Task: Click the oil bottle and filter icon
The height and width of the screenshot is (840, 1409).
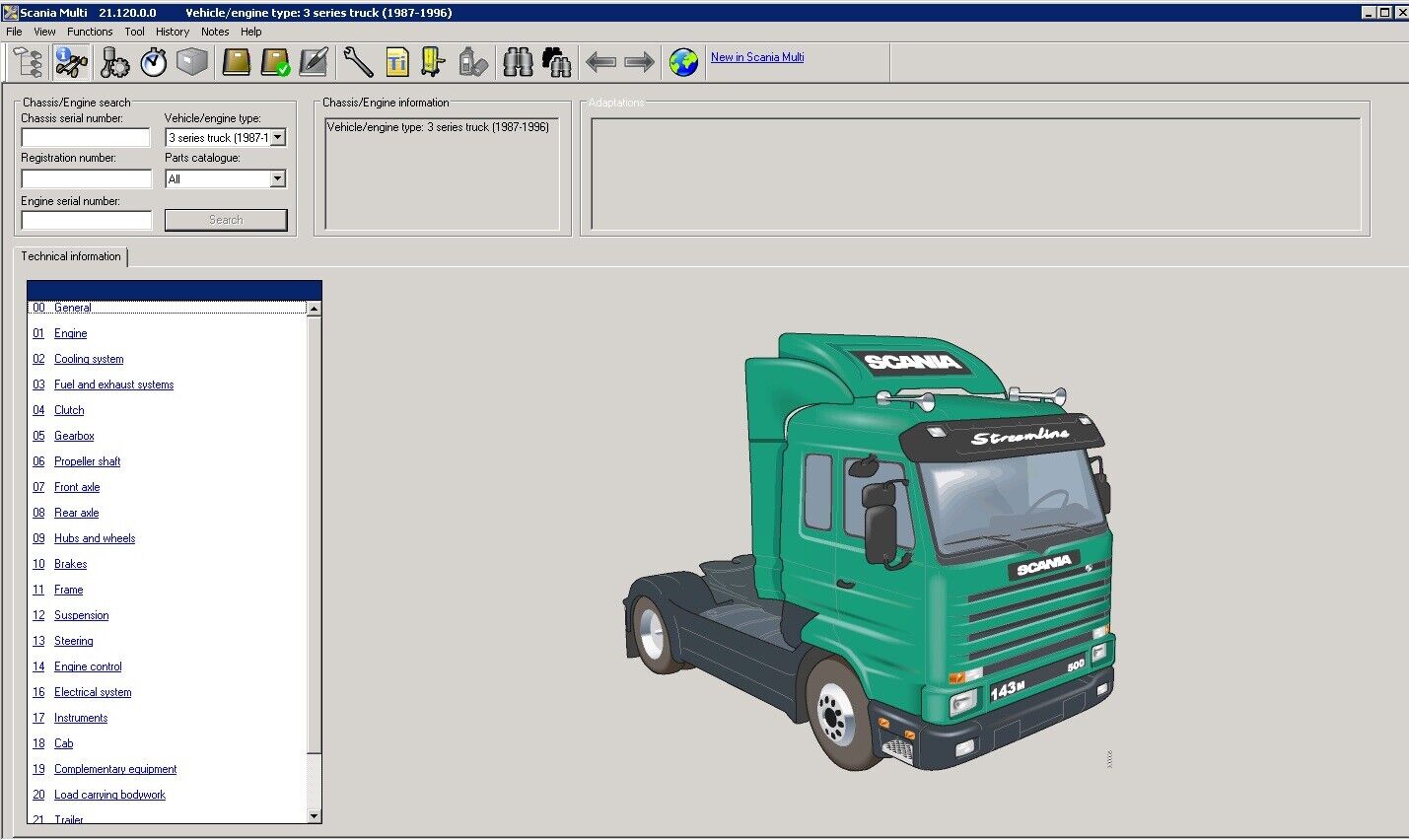Action: 473,63
